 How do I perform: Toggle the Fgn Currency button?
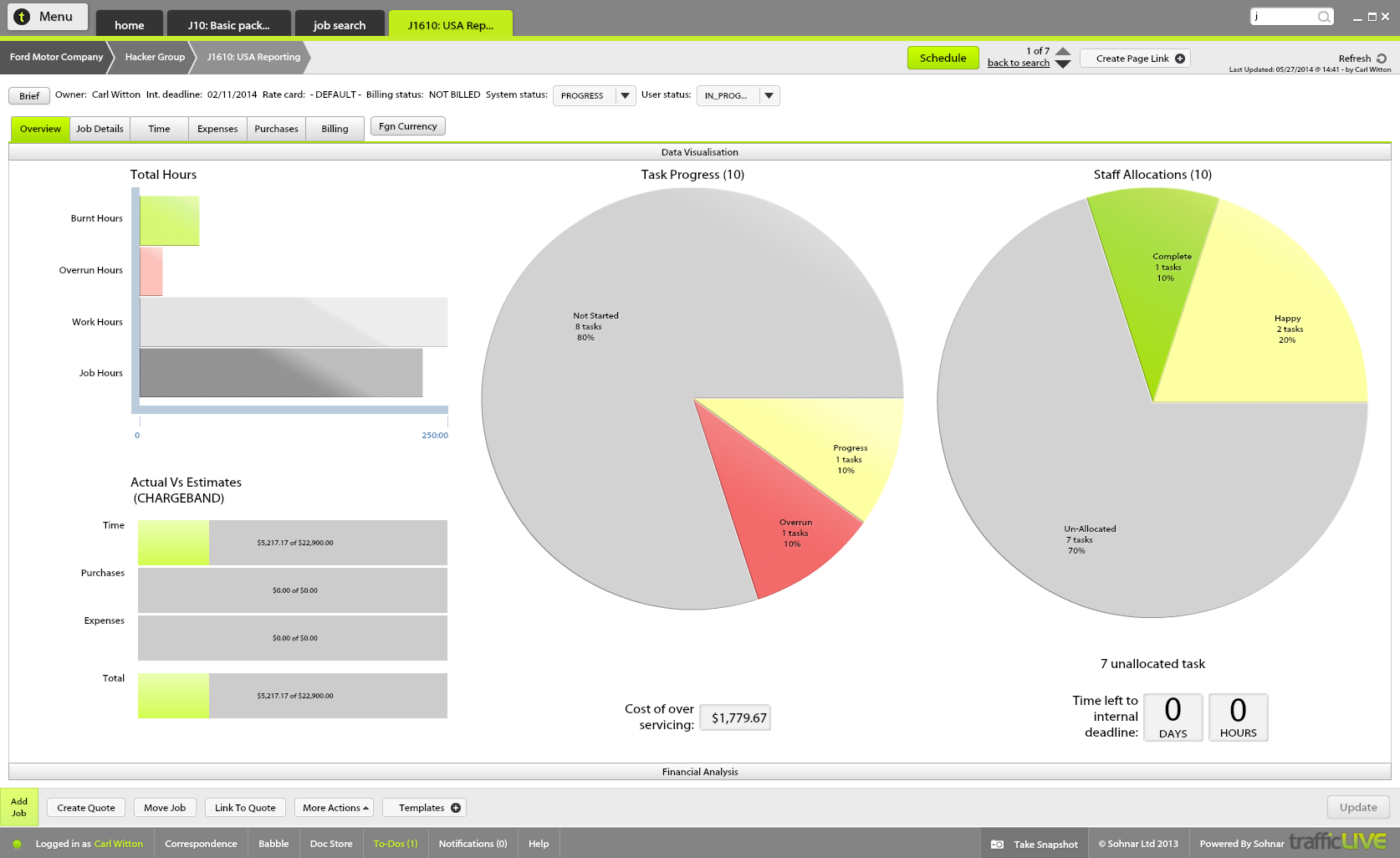point(407,126)
